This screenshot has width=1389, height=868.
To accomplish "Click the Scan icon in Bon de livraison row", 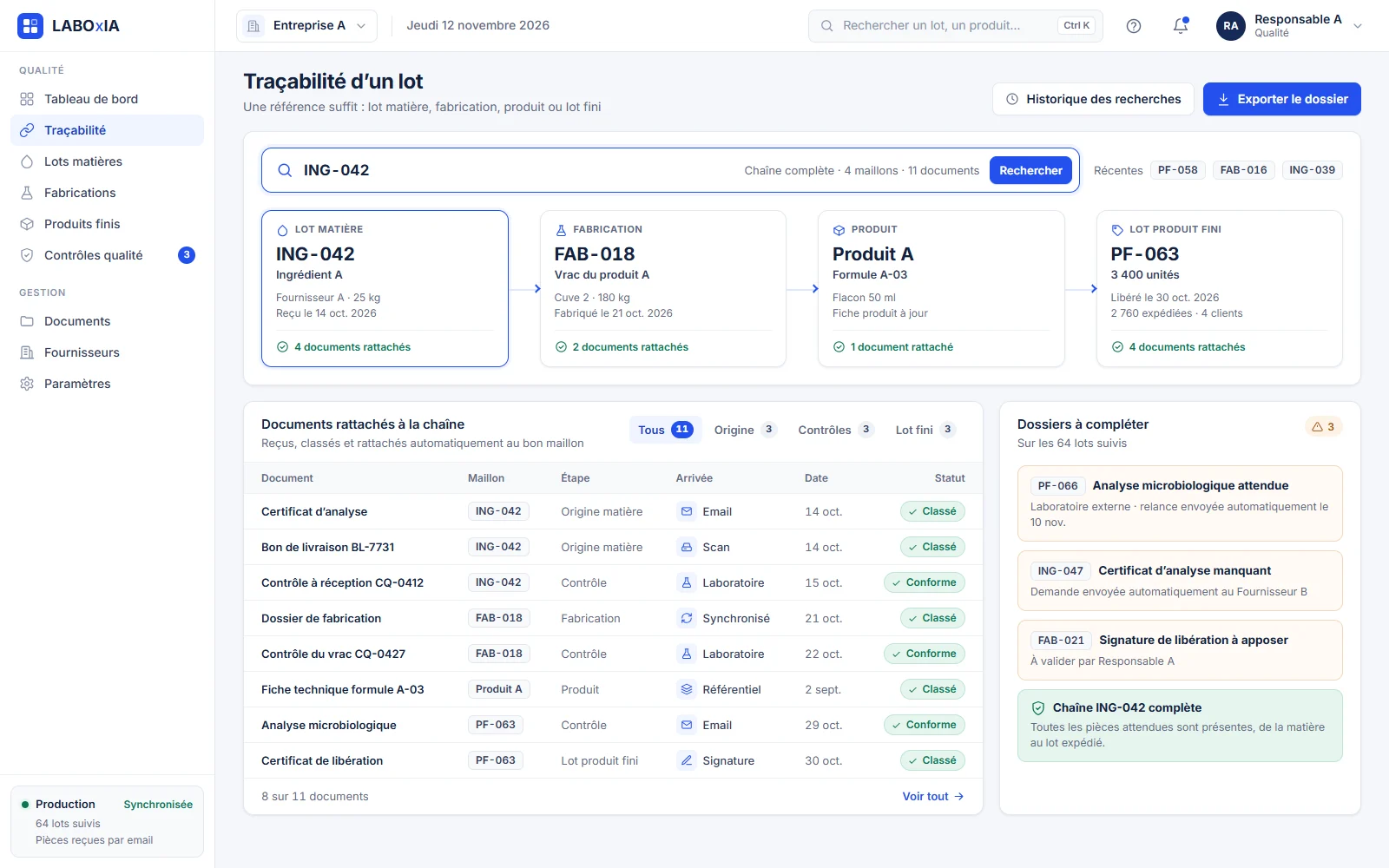I will point(687,547).
